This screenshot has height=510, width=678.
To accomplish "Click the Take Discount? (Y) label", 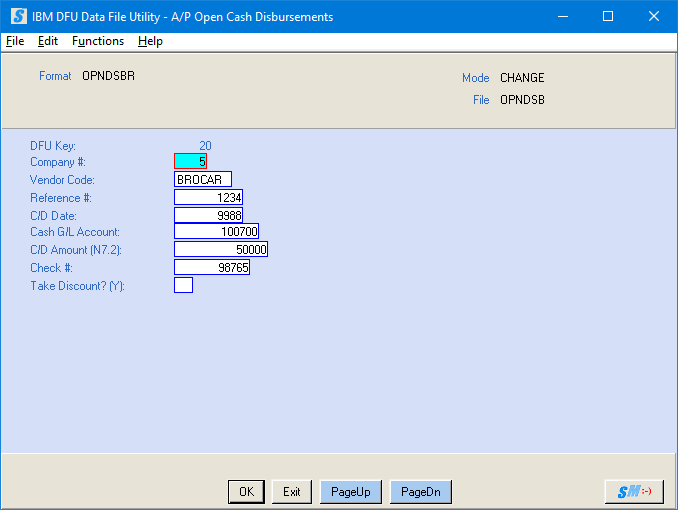I will pos(77,286).
